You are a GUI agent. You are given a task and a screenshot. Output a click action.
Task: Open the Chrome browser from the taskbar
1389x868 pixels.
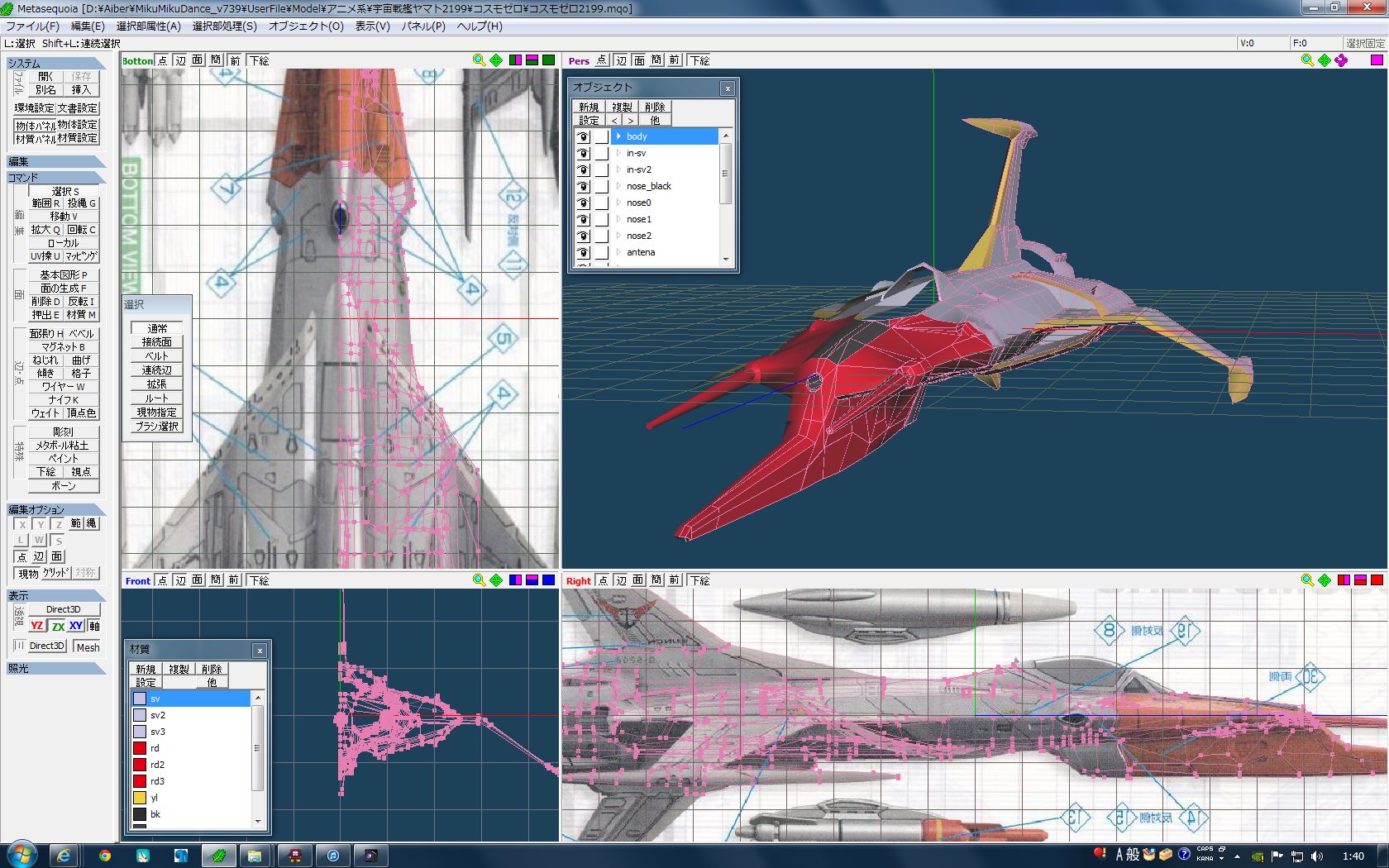point(105,856)
